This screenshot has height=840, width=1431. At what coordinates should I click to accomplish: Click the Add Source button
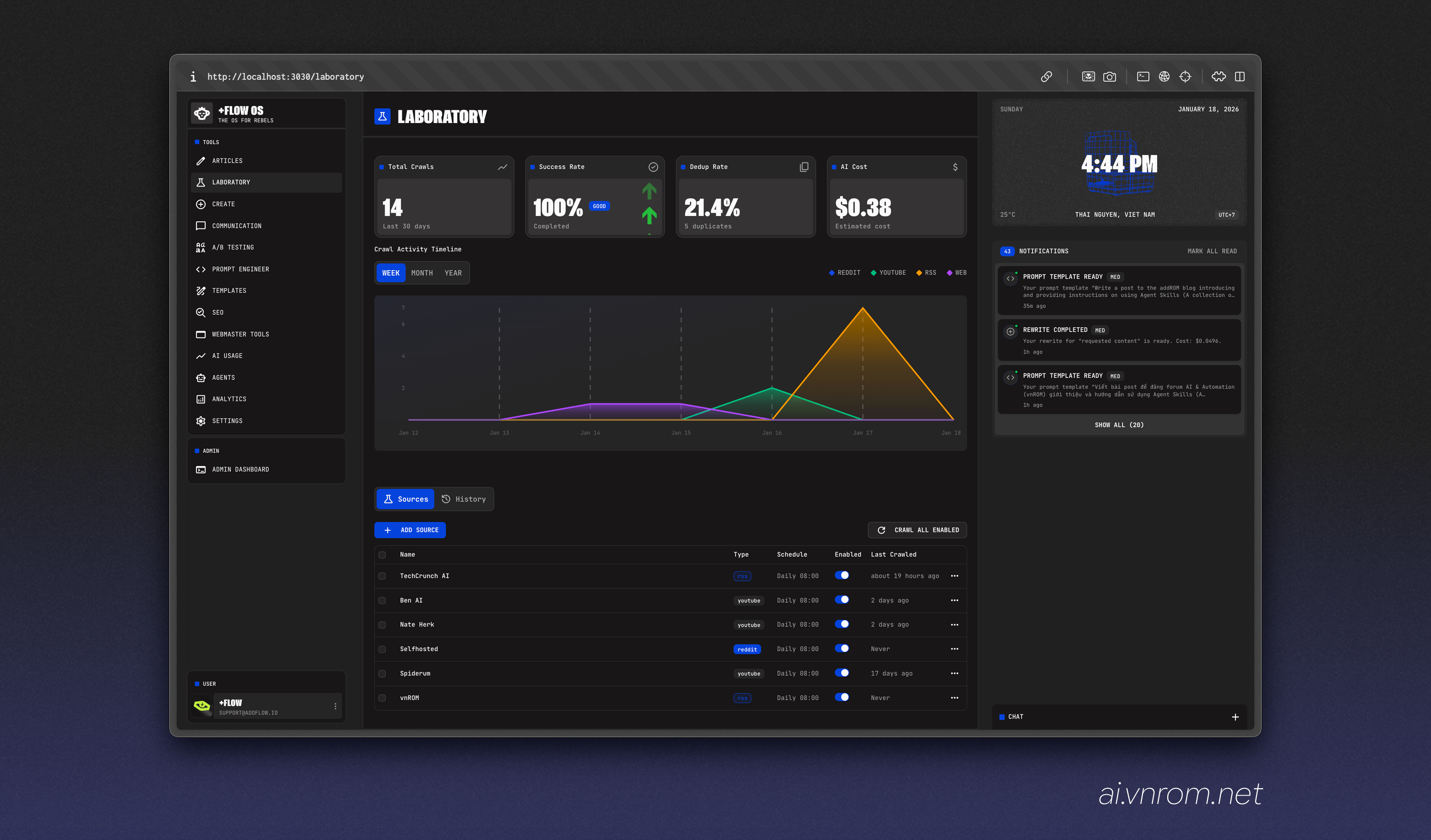[x=410, y=530]
